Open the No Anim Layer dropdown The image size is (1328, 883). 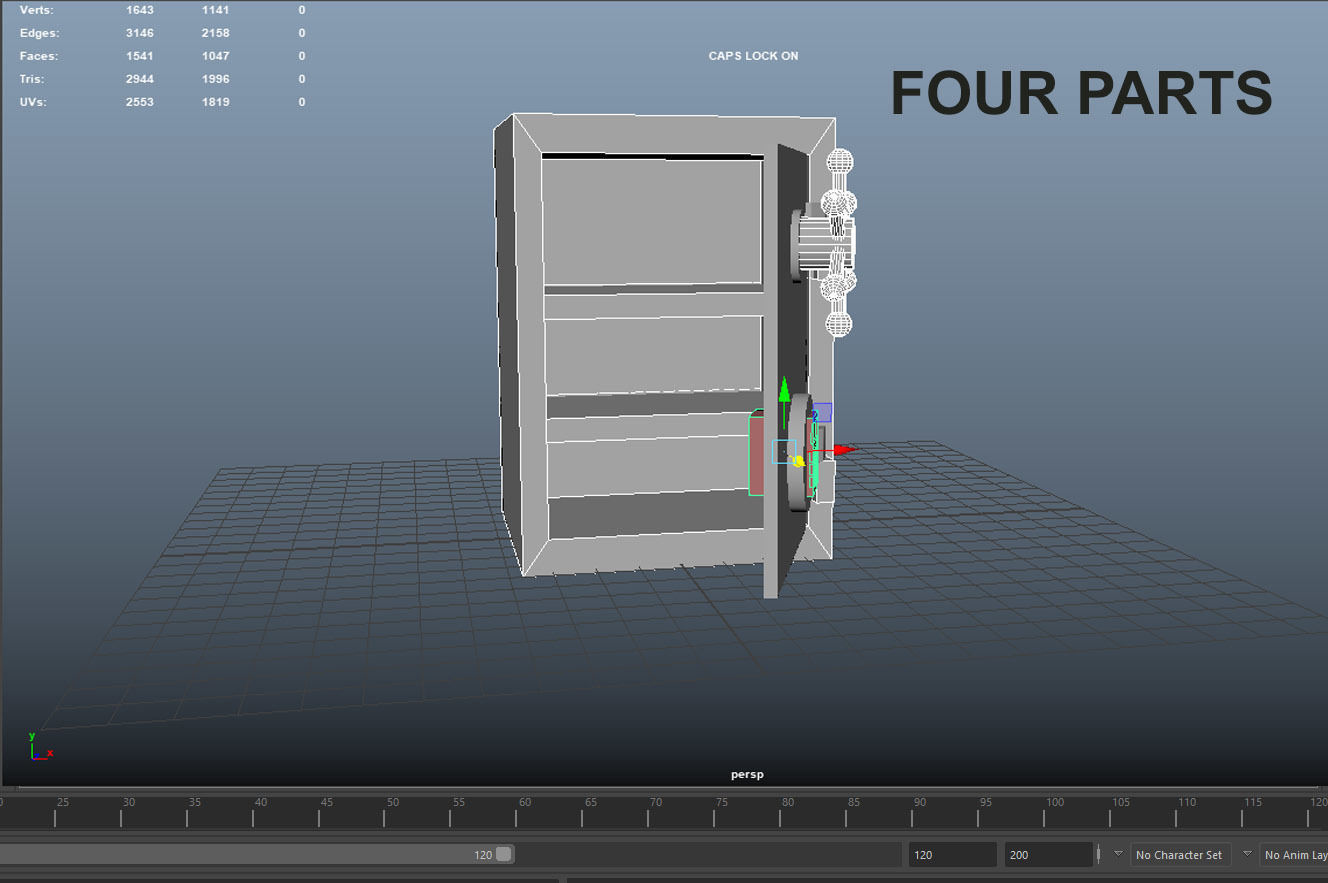point(1294,855)
